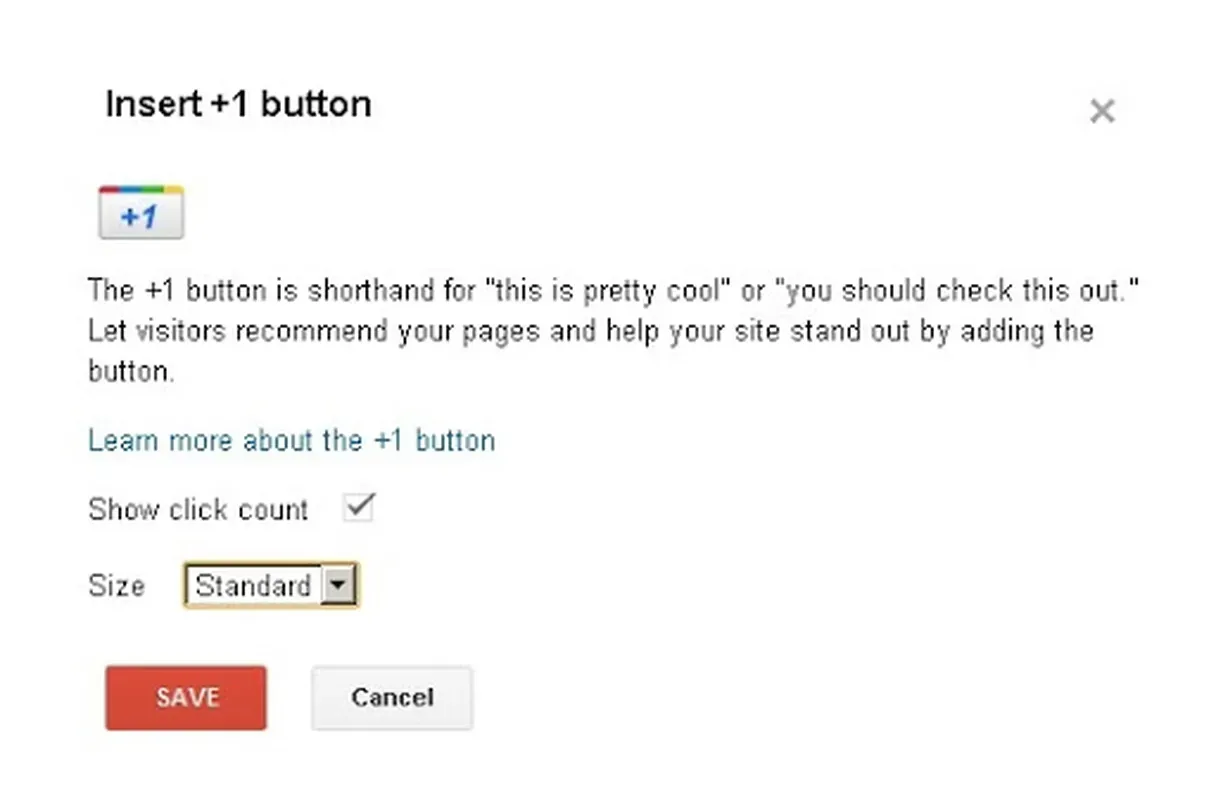Click the blue +1 text in preview
This screenshot has height=809, width=1216.
[x=139, y=217]
